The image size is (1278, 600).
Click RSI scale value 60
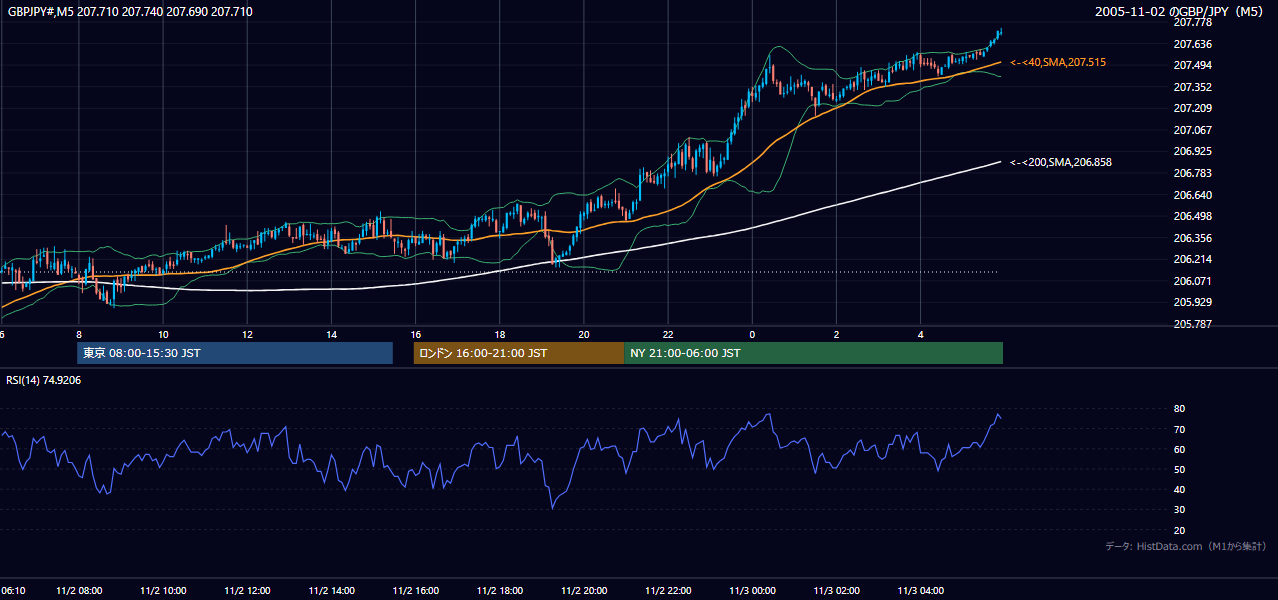click(1180, 449)
